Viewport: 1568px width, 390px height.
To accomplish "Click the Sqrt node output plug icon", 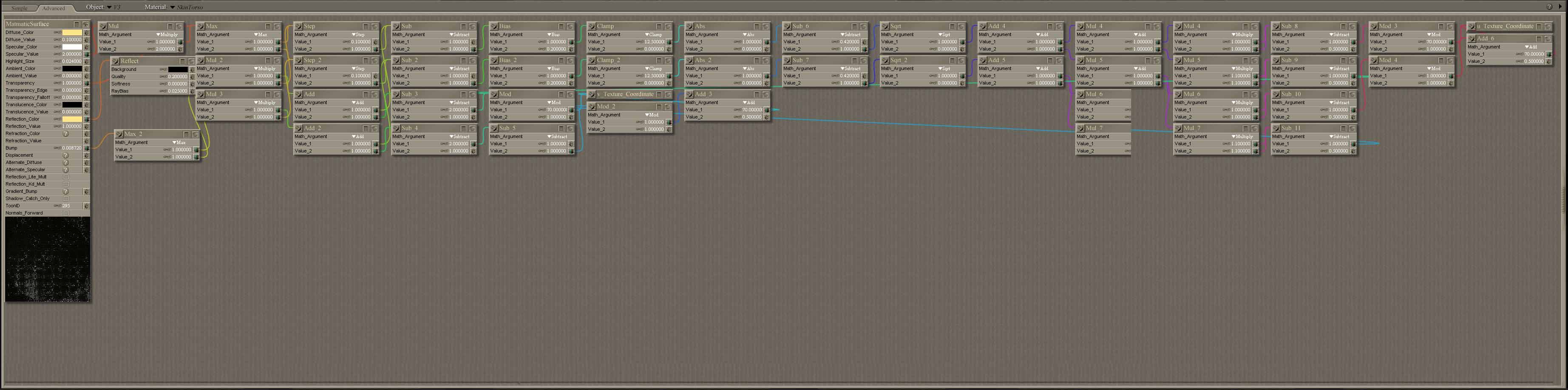I will click(886, 26).
